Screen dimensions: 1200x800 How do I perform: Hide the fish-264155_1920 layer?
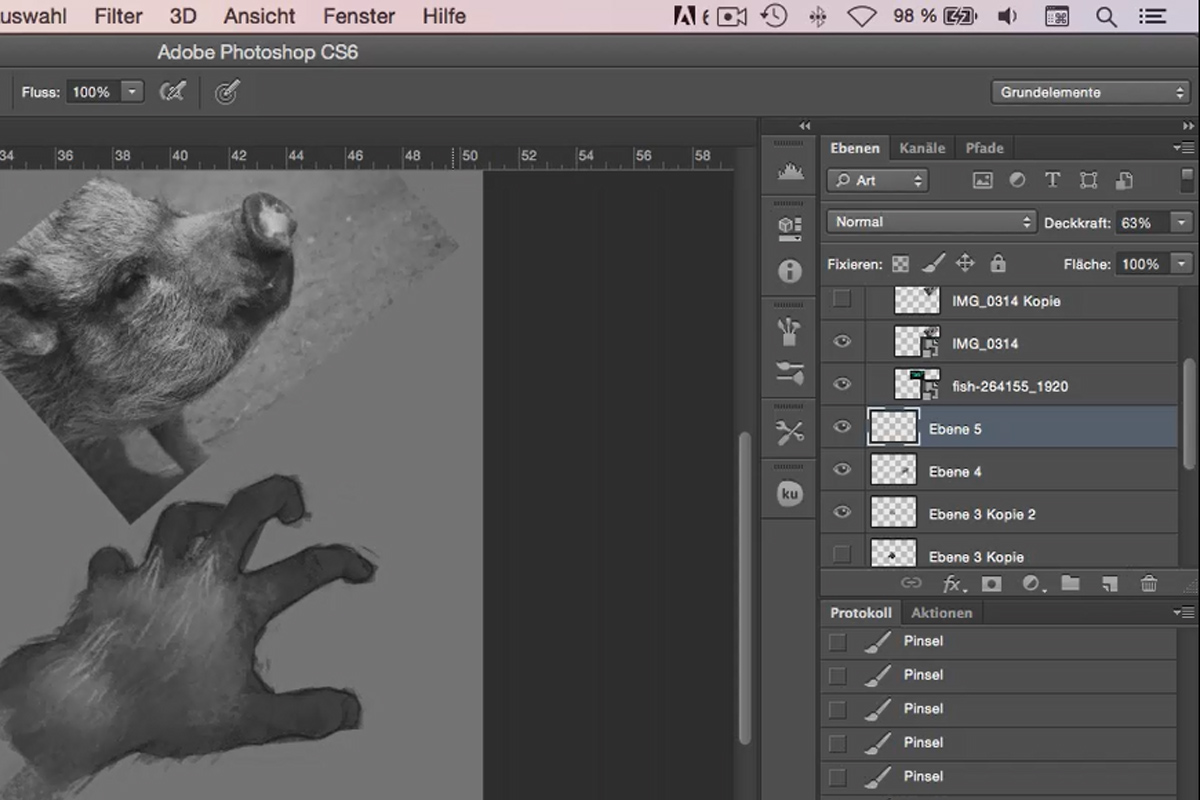pyautogui.click(x=842, y=384)
